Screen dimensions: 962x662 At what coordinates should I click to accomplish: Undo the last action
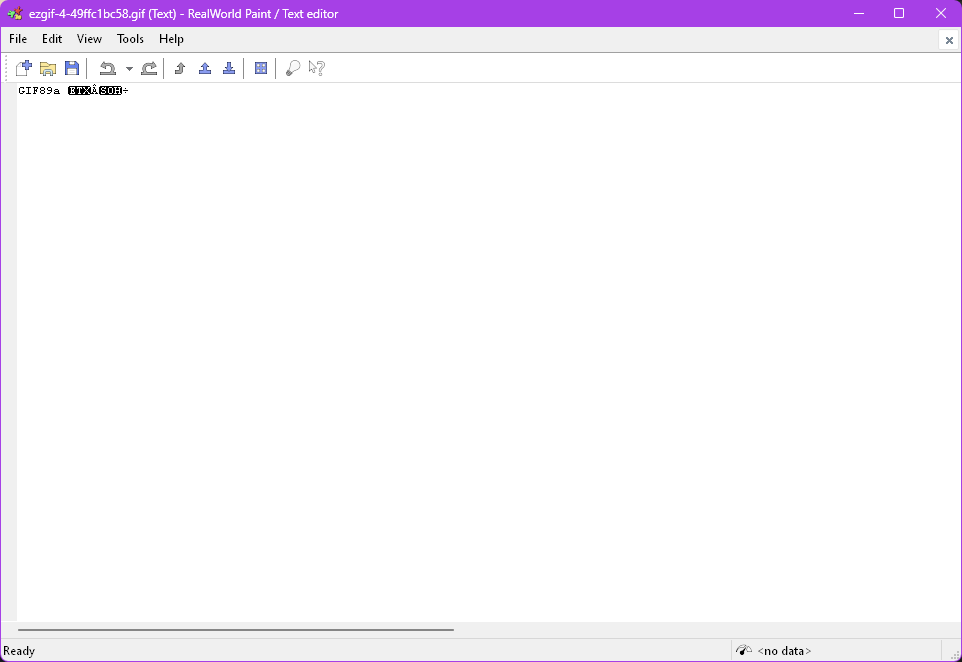click(x=107, y=68)
